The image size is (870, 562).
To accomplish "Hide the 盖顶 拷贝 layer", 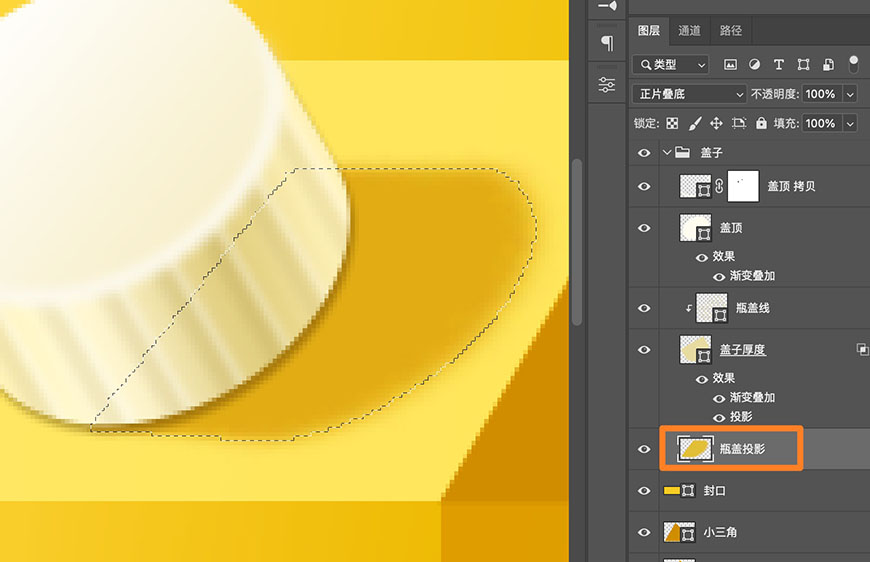I will click(x=644, y=186).
